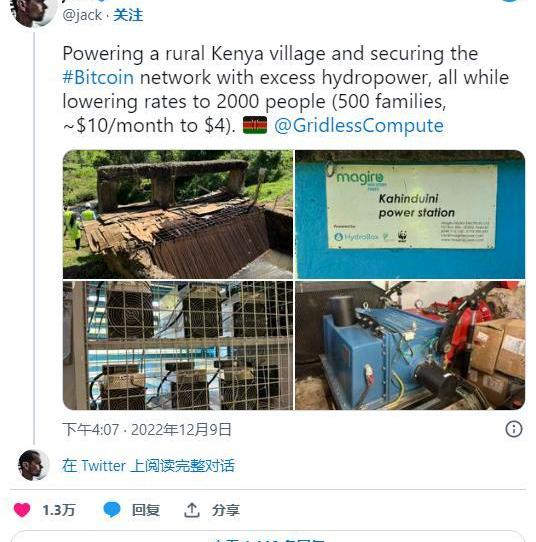Open the tweet info circle icon
The image size is (536, 542).
click(x=514, y=429)
